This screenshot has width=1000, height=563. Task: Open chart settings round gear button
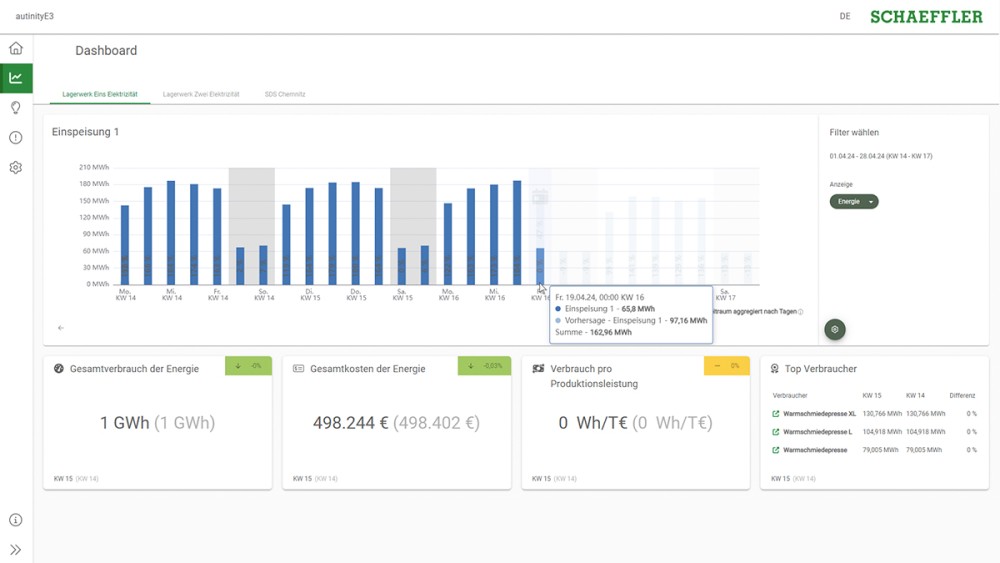pyautogui.click(x=835, y=329)
